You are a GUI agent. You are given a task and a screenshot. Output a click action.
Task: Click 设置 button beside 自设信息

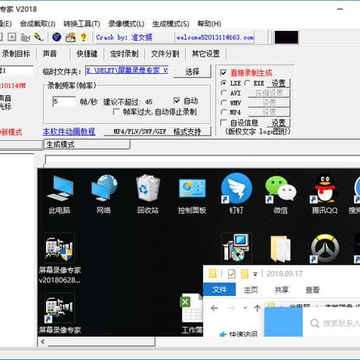click(x=279, y=122)
